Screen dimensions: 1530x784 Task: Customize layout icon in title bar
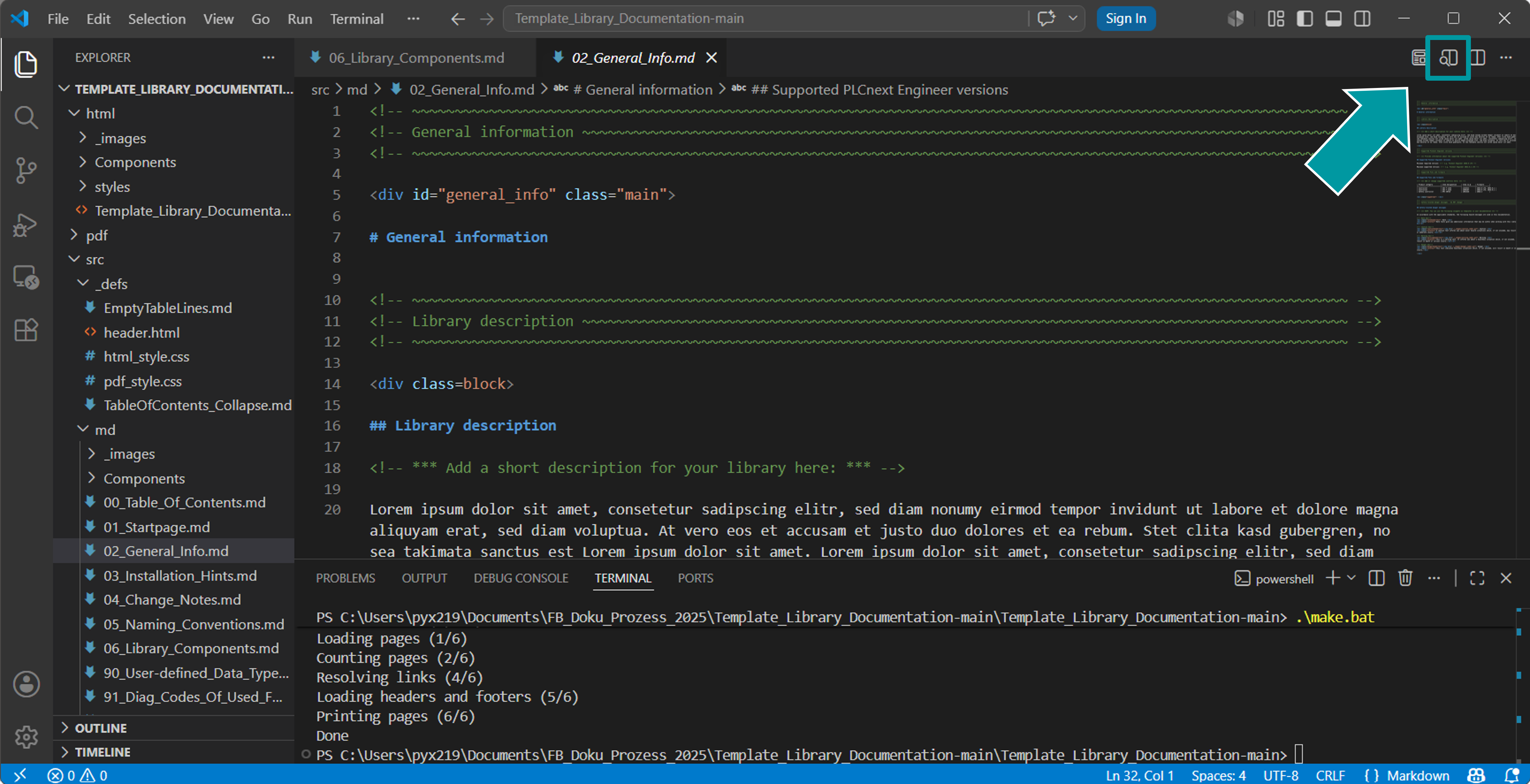(x=1275, y=18)
